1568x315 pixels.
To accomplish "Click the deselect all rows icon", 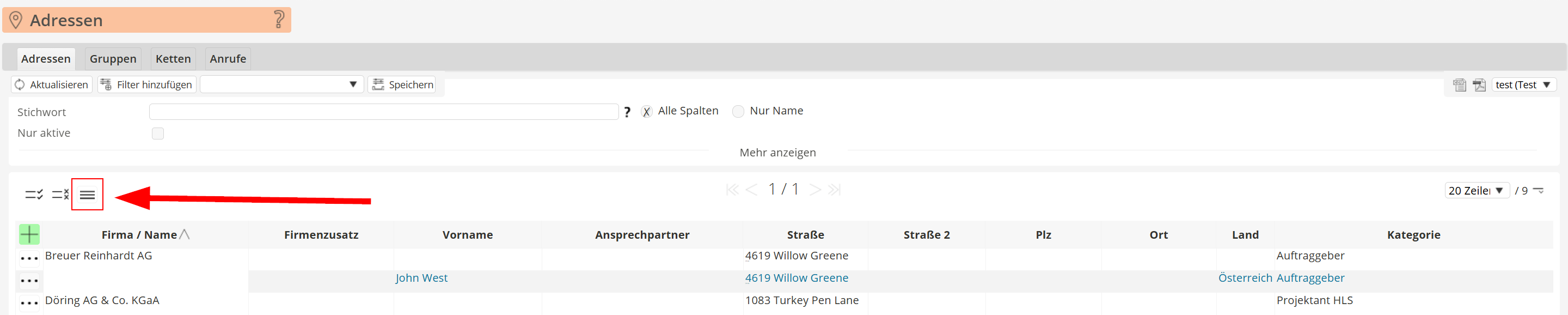I will pyautogui.click(x=60, y=195).
